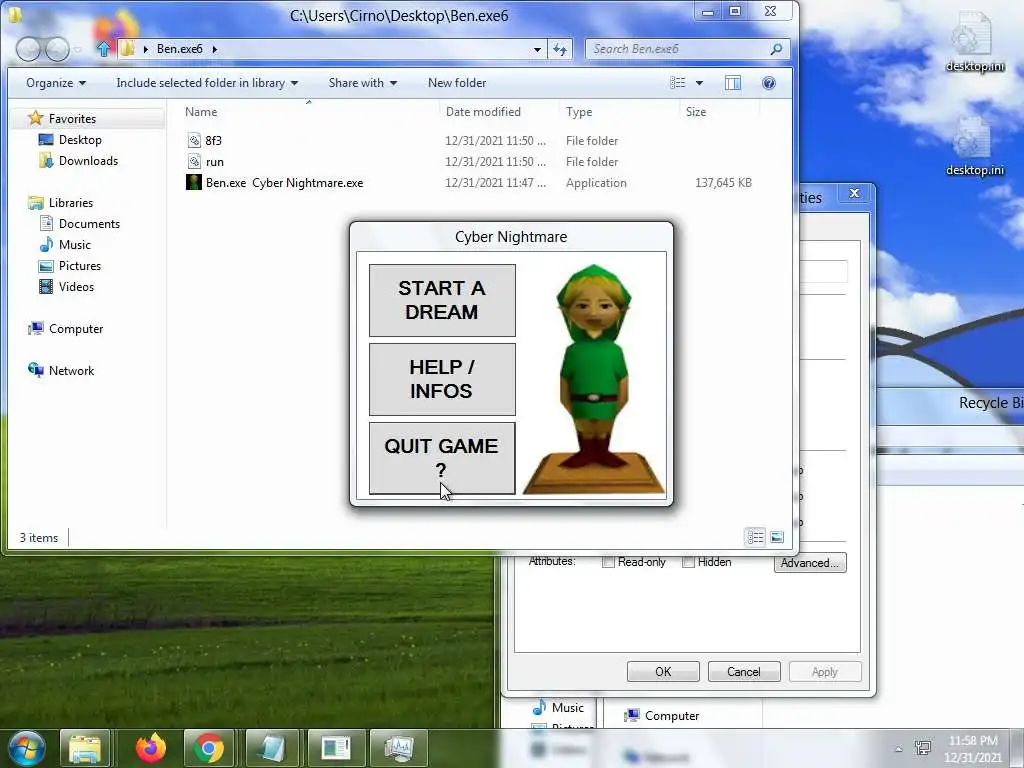Select Libraries in navigation pane

[x=71, y=202]
